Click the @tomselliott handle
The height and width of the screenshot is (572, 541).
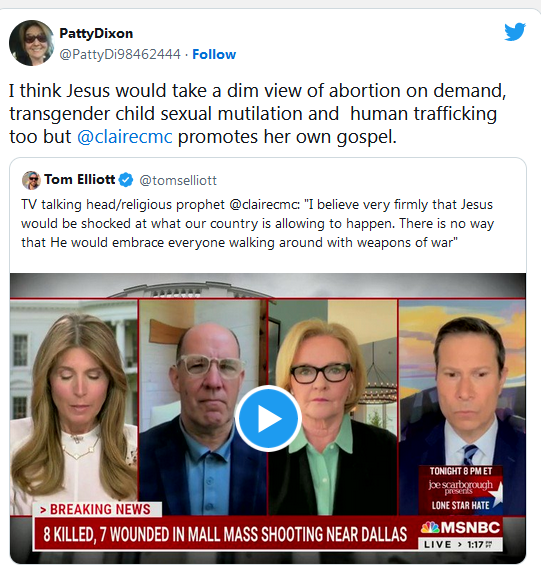pos(178,180)
